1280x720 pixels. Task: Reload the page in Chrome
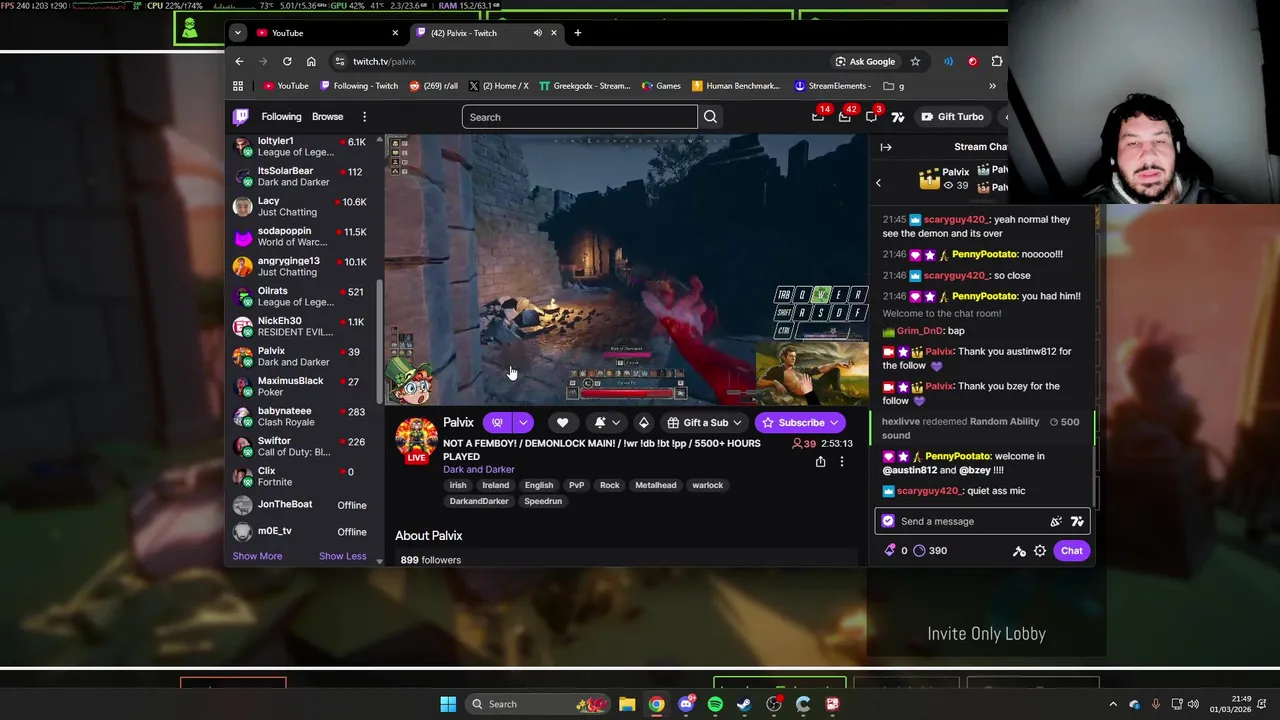[x=287, y=61]
